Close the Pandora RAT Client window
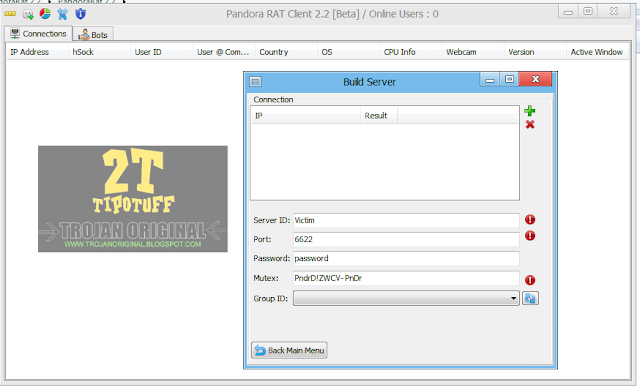The image size is (640, 387). (614, 11)
